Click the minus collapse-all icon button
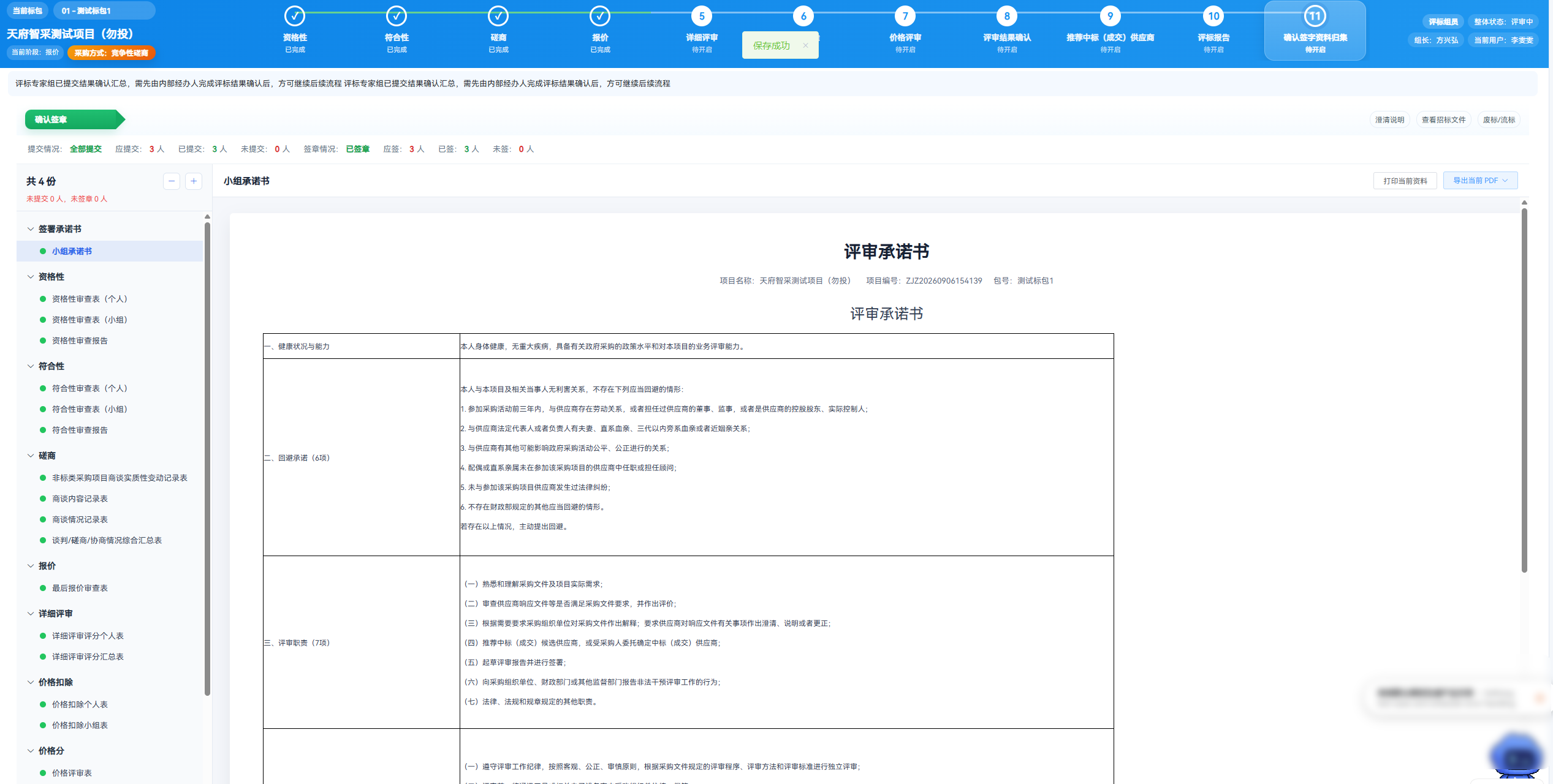 coord(172,181)
